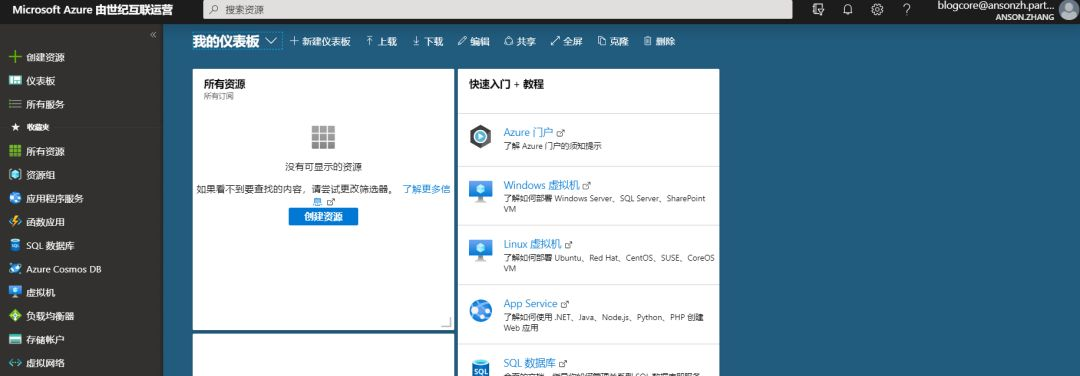Open the SQL 数据库 tutorial link
1080x376 pixels.
[x=530, y=363]
